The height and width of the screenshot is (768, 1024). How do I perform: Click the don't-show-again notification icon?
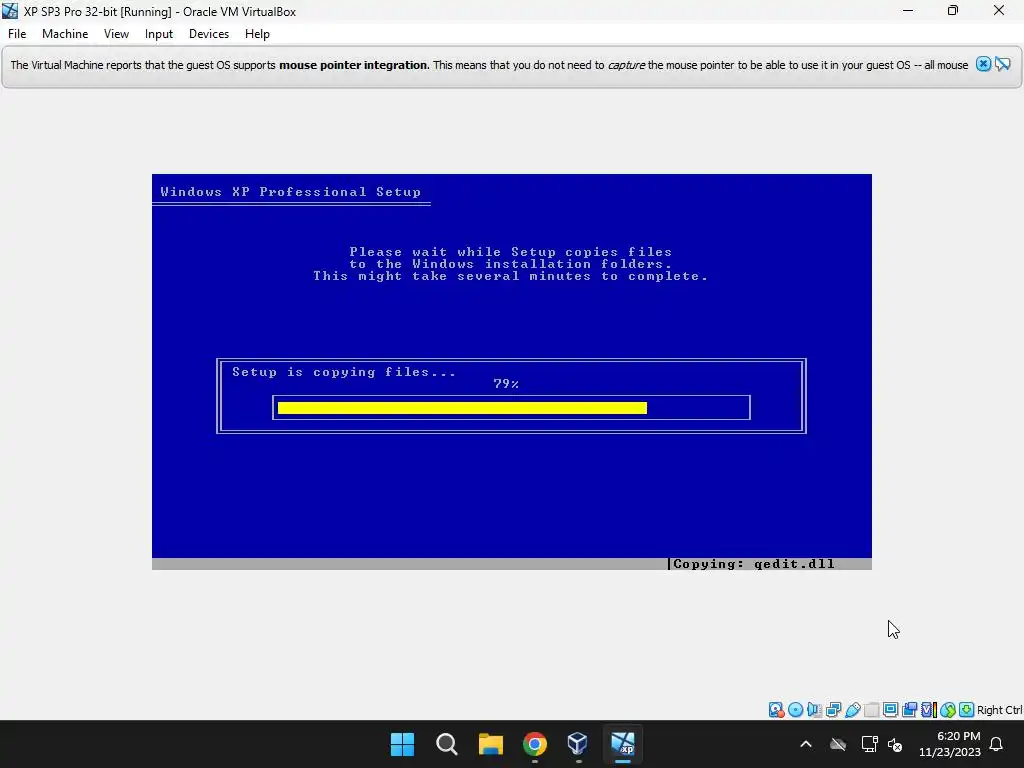tap(1002, 64)
